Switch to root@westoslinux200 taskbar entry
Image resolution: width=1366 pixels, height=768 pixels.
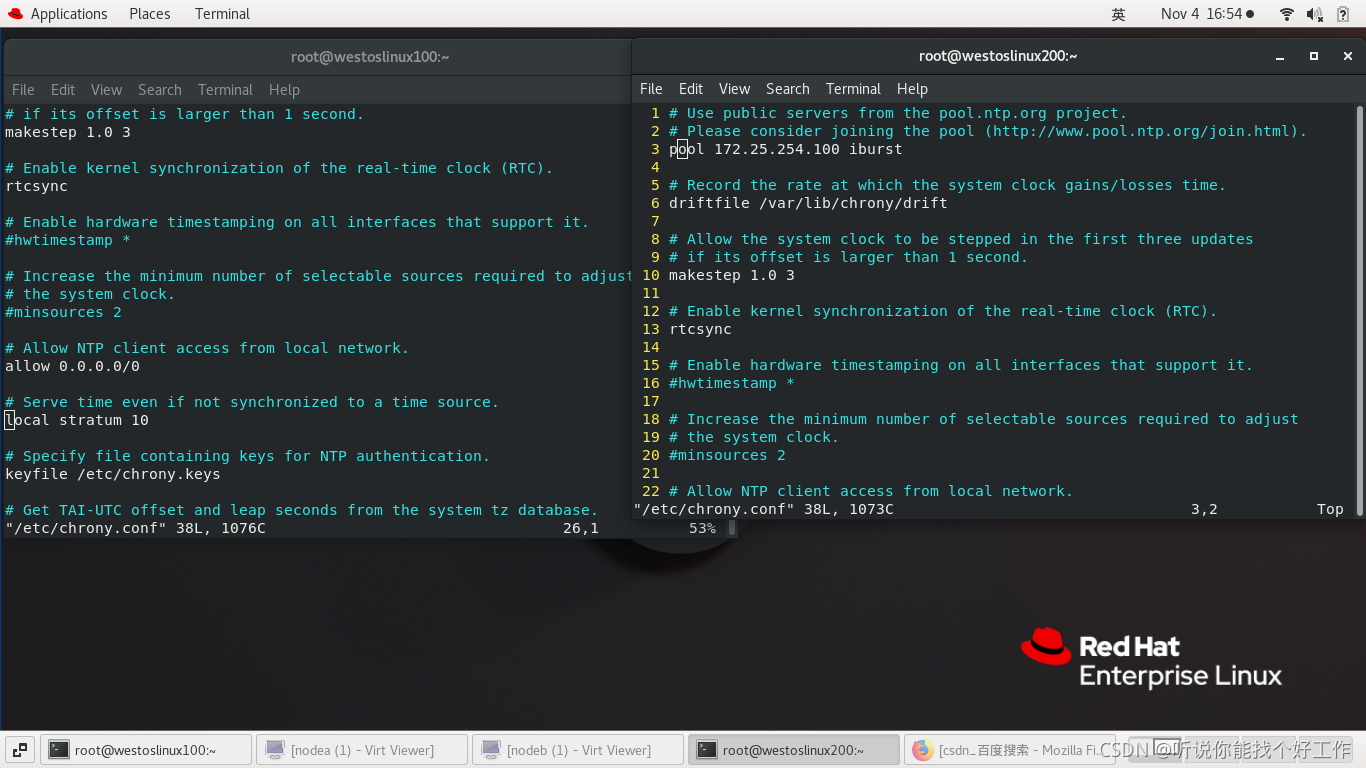point(794,750)
